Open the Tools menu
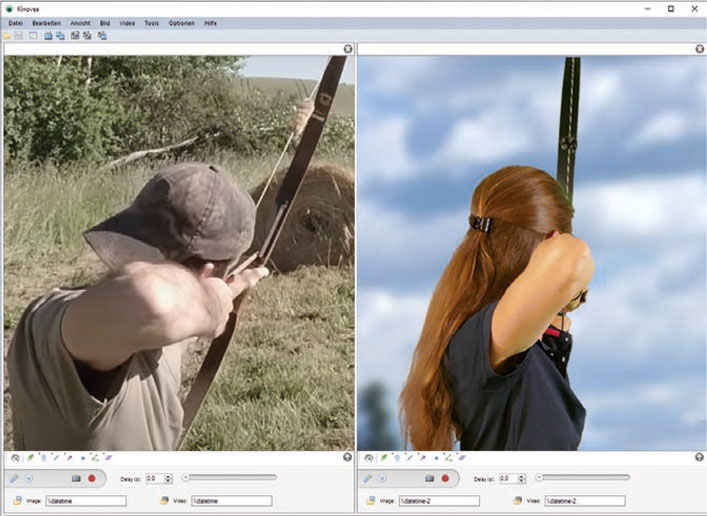The image size is (707, 516). click(151, 21)
